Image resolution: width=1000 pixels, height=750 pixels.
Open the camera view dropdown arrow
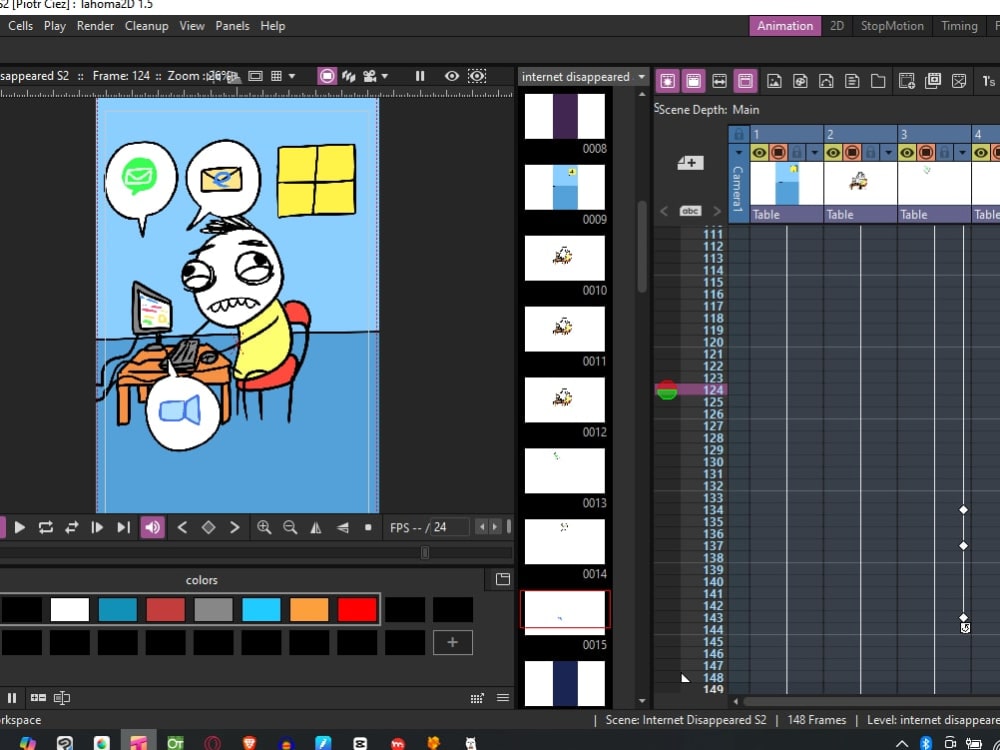click(x=385, y=77)
